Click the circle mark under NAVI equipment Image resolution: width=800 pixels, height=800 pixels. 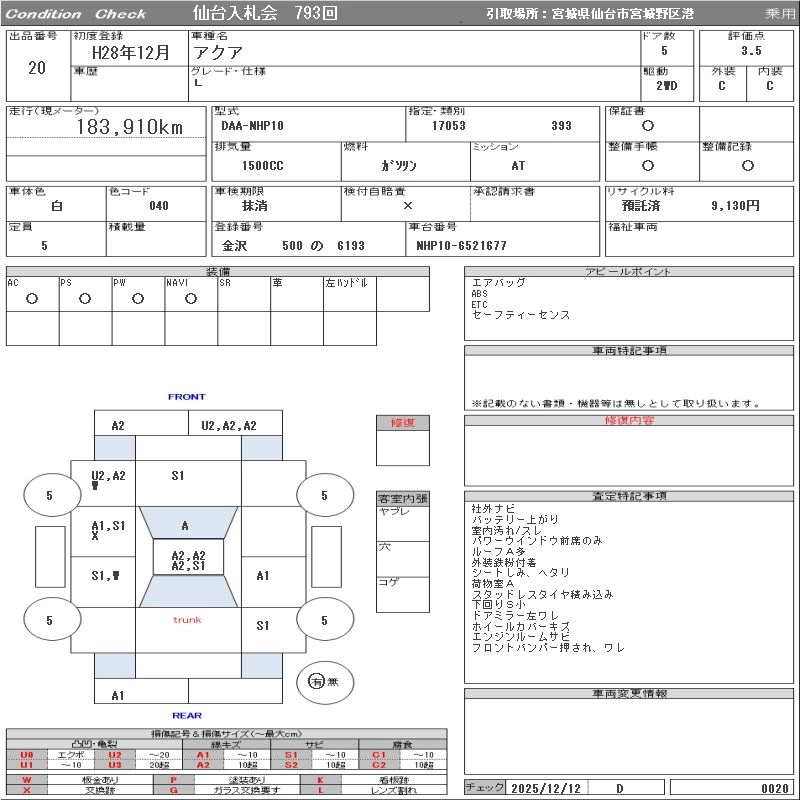(191, 298)
